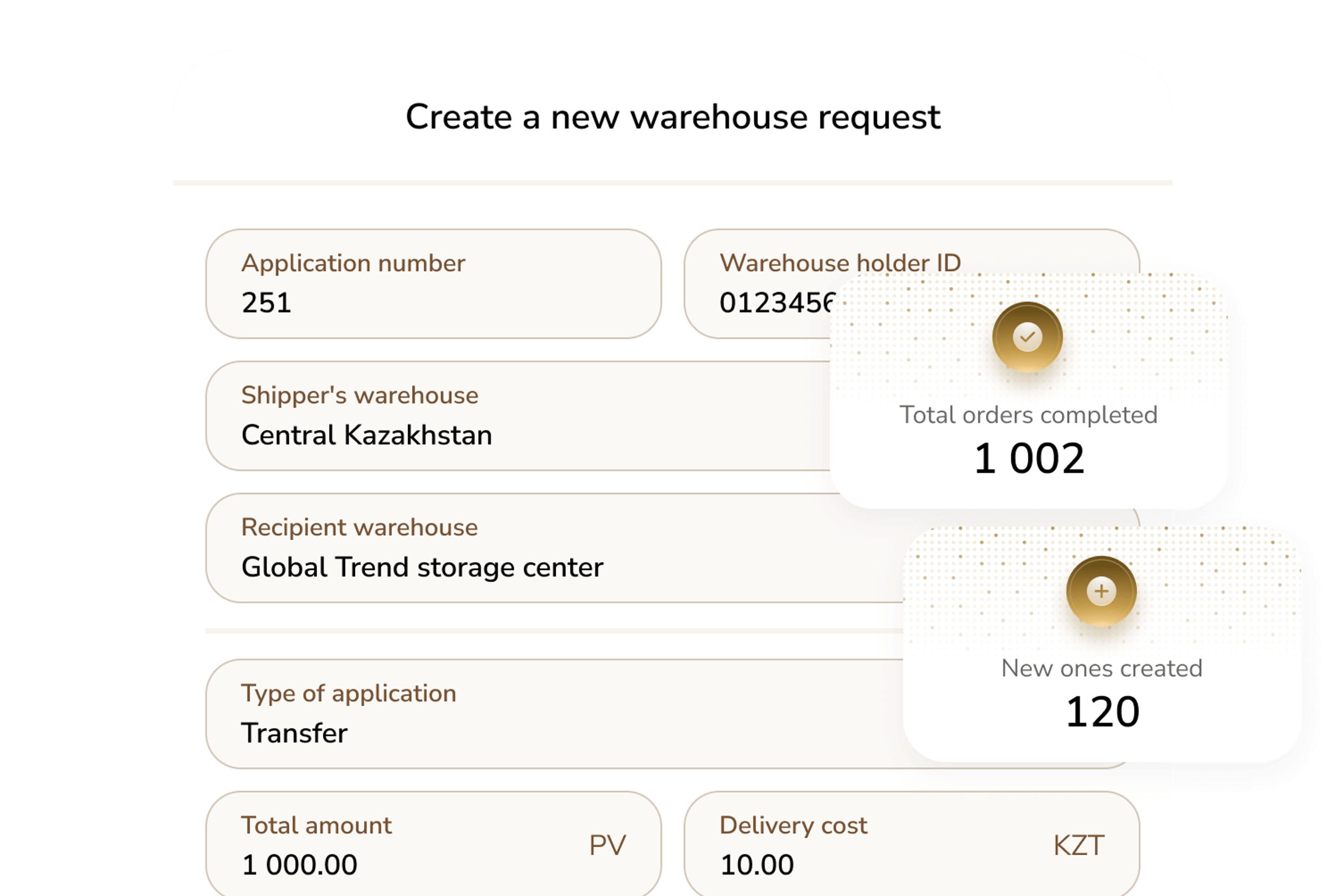Click the 1 002 orders count
This screenshot has height=896, width=1344.
click(1028, 458)
